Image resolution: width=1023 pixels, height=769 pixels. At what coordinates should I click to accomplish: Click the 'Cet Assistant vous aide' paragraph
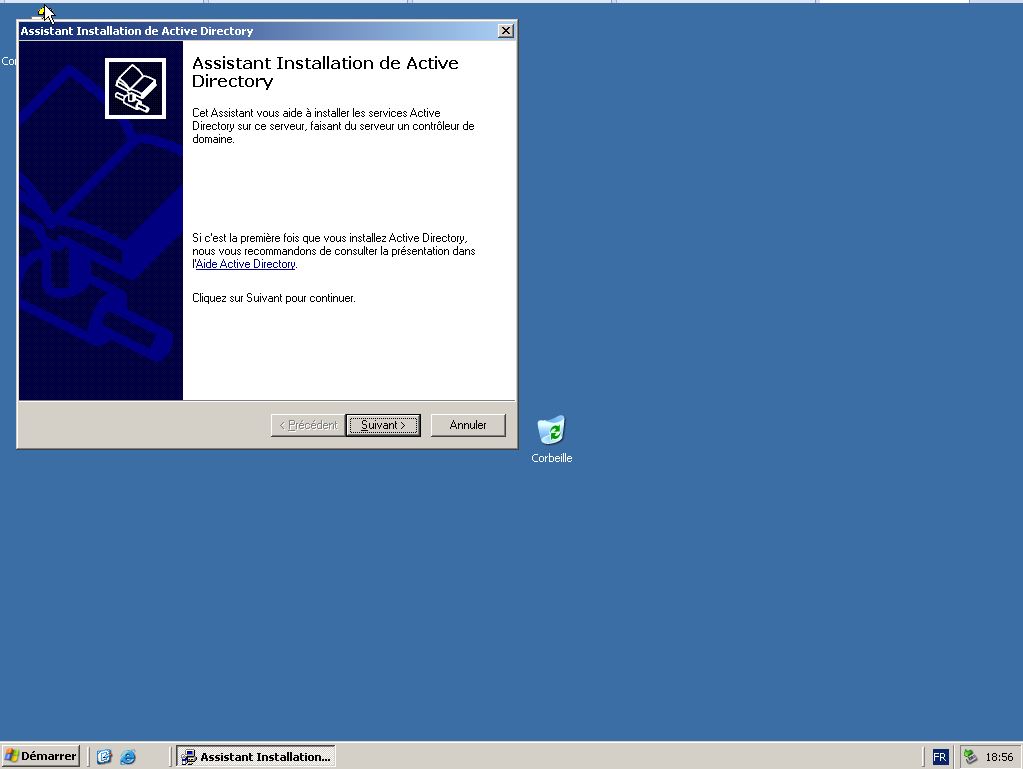333,126
